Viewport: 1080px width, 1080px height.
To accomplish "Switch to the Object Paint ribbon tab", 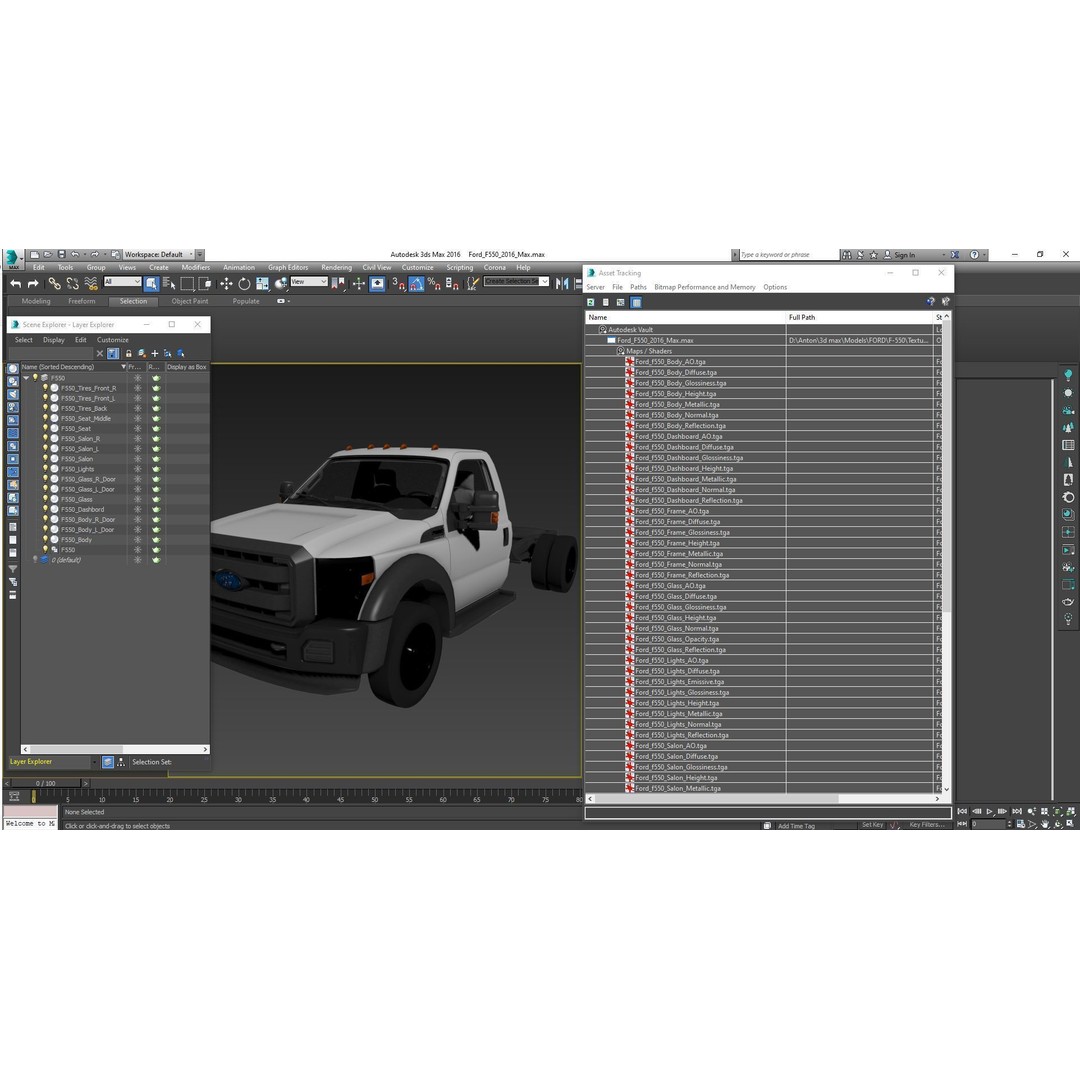I will [189, 301].
